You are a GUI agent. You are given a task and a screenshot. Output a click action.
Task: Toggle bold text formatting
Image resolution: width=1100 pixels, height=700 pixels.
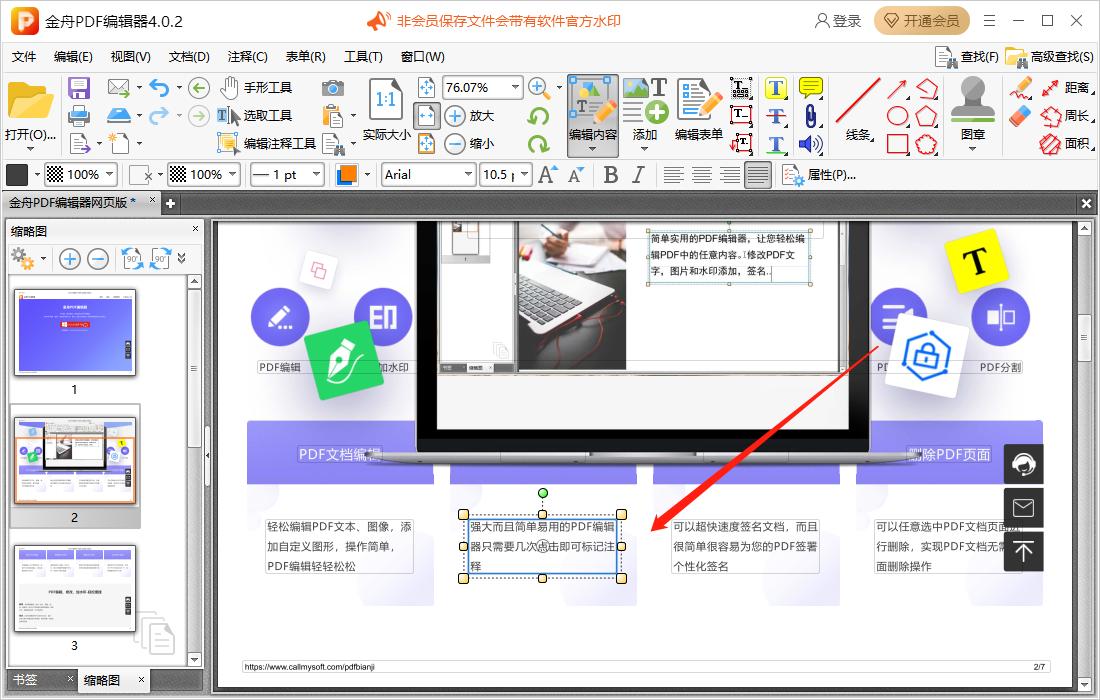(611, 174)
